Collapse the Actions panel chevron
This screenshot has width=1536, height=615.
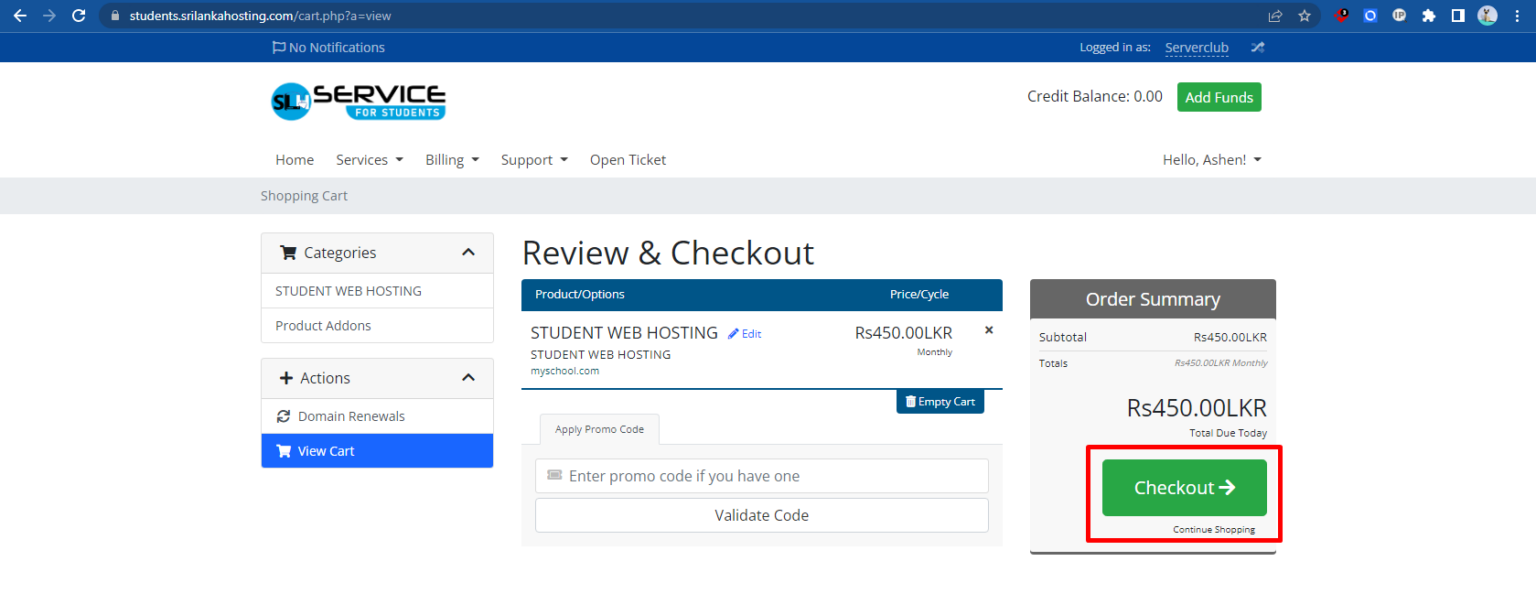[468, 378]
